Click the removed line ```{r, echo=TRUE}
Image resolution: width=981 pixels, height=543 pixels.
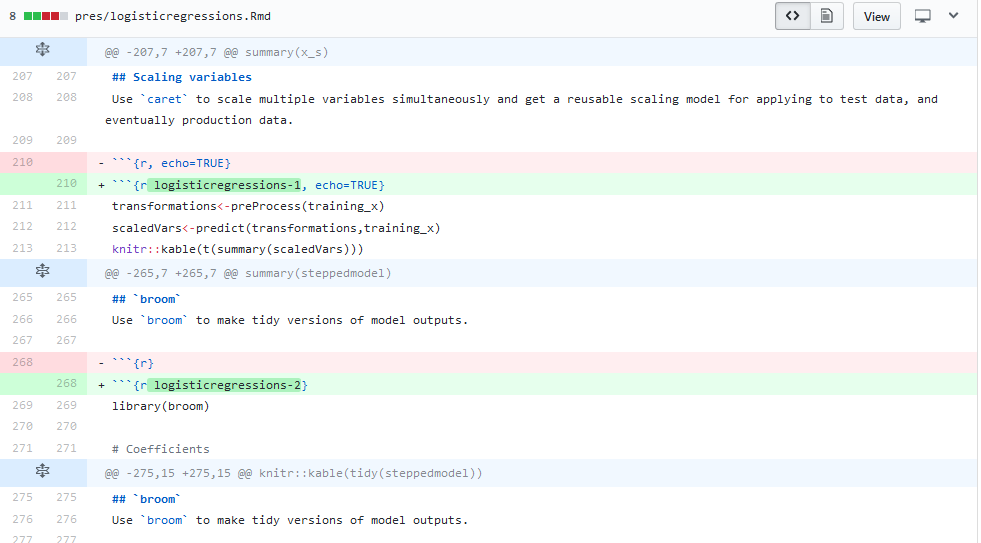[x=171, y=163]
